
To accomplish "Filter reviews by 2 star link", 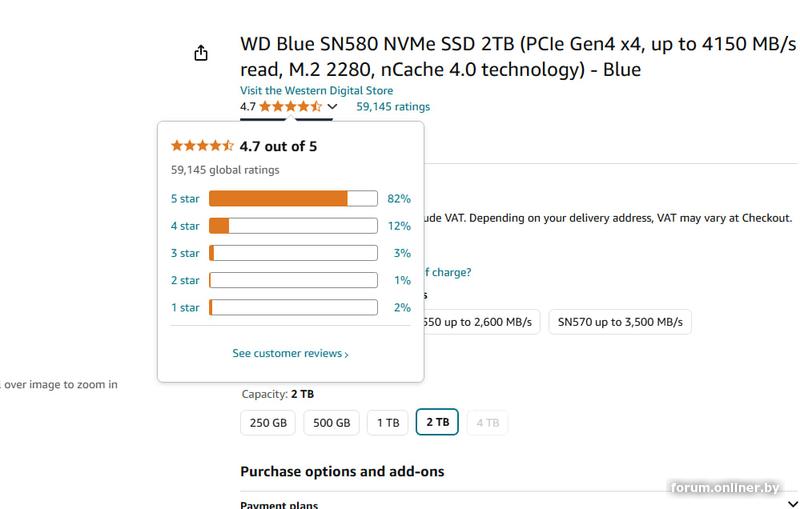I will click(x=185, y=280).
